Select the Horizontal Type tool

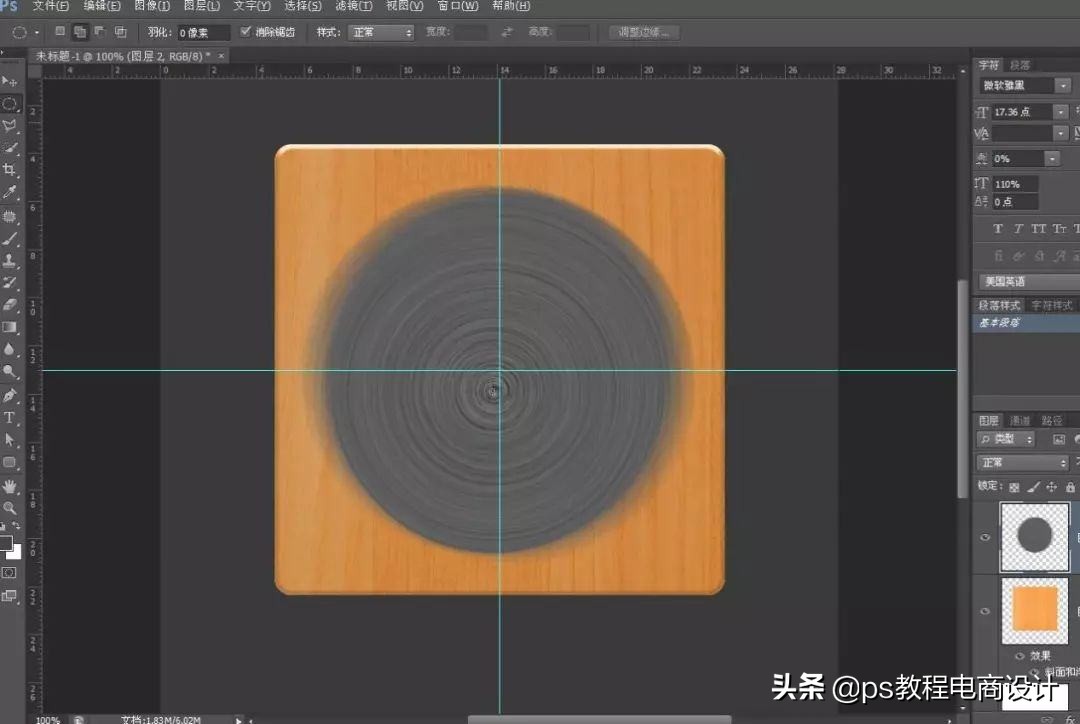coord(10,418)
